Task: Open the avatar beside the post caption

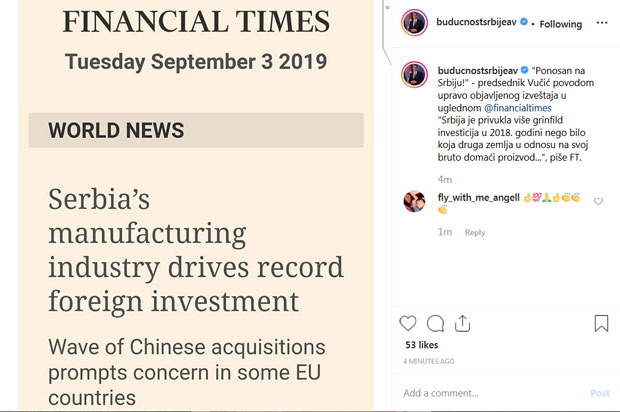Action: (x=414, y=75)
